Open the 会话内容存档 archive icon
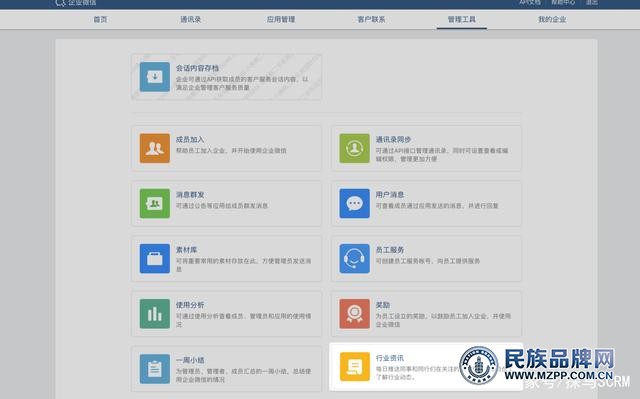The height and width of the screenshot is (399, 640). pyautogui.click(x=155, y=77)
